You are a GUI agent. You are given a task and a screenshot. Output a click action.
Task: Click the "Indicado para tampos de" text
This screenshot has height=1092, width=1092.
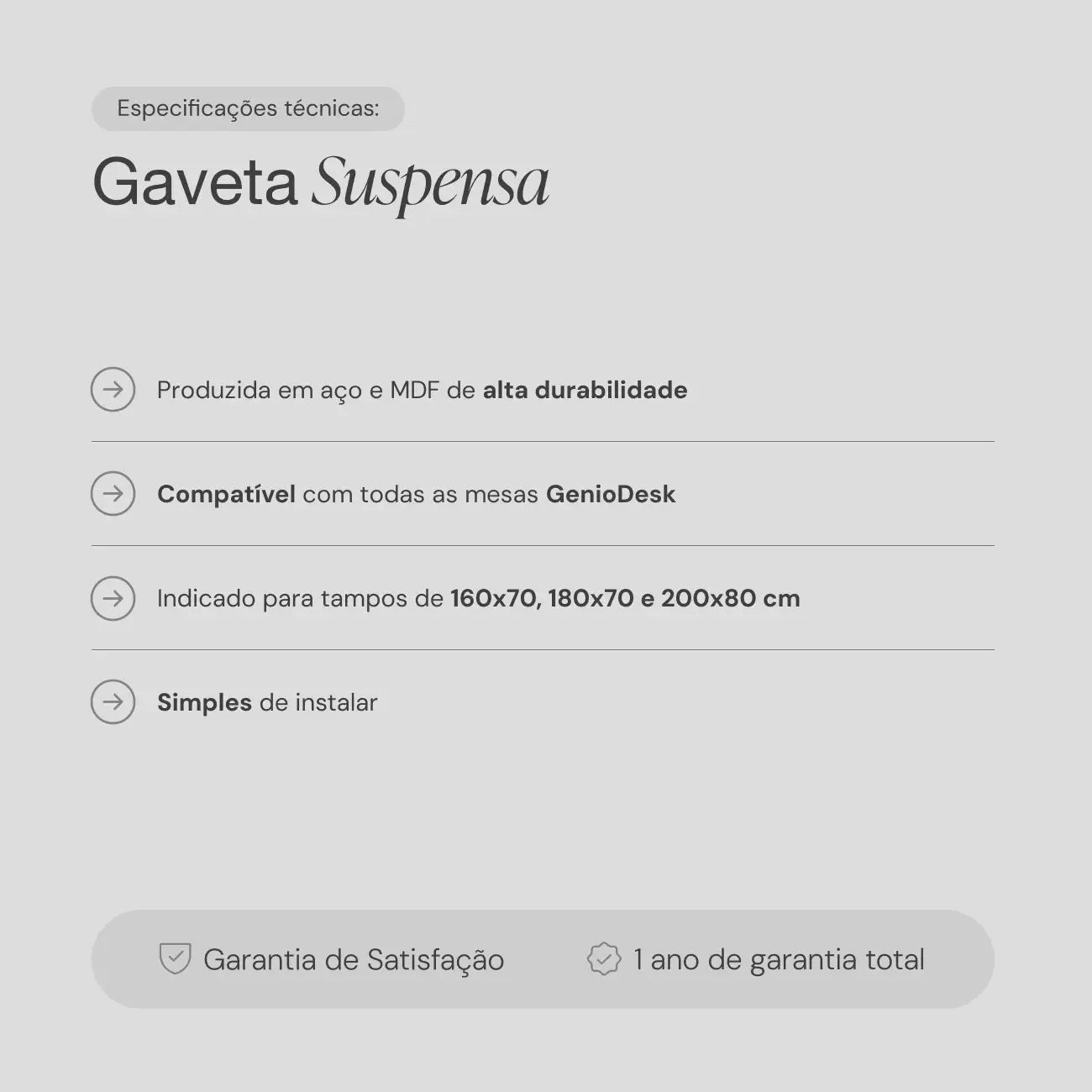click(x=300, y=598)
